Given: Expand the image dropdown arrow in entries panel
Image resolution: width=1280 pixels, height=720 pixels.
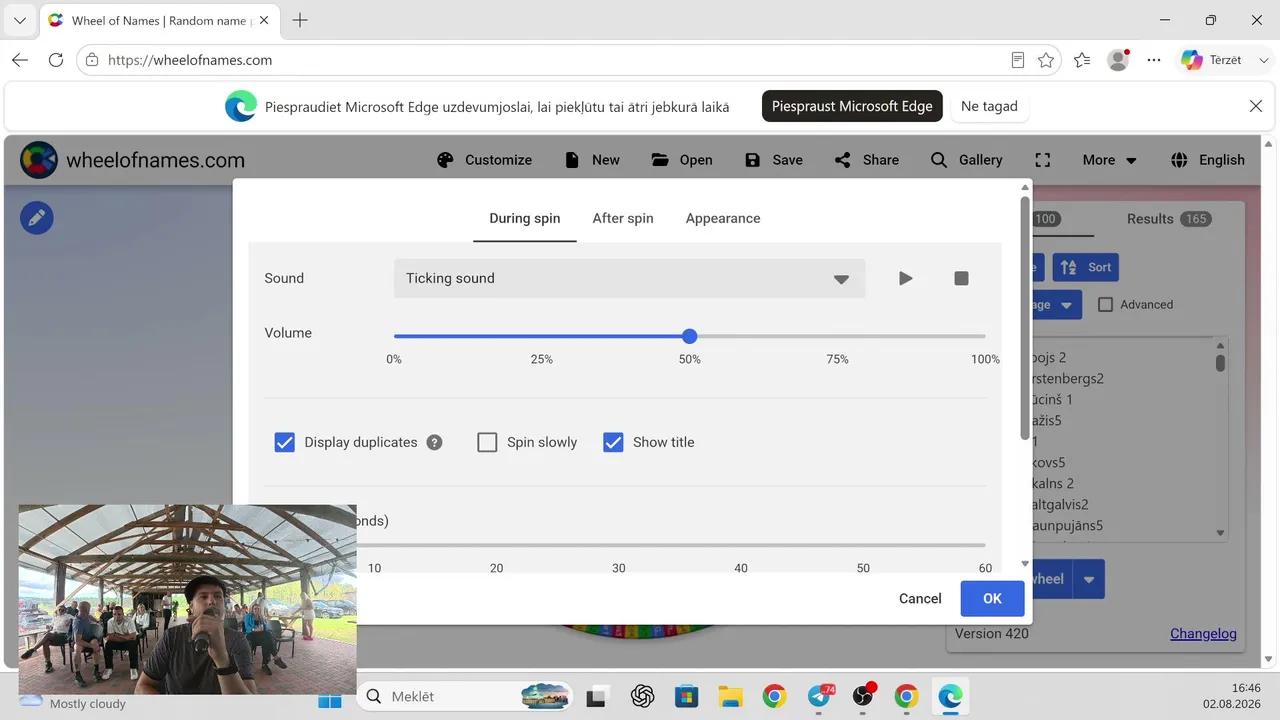Looking at the screenshot, I should coord(1066,305).
